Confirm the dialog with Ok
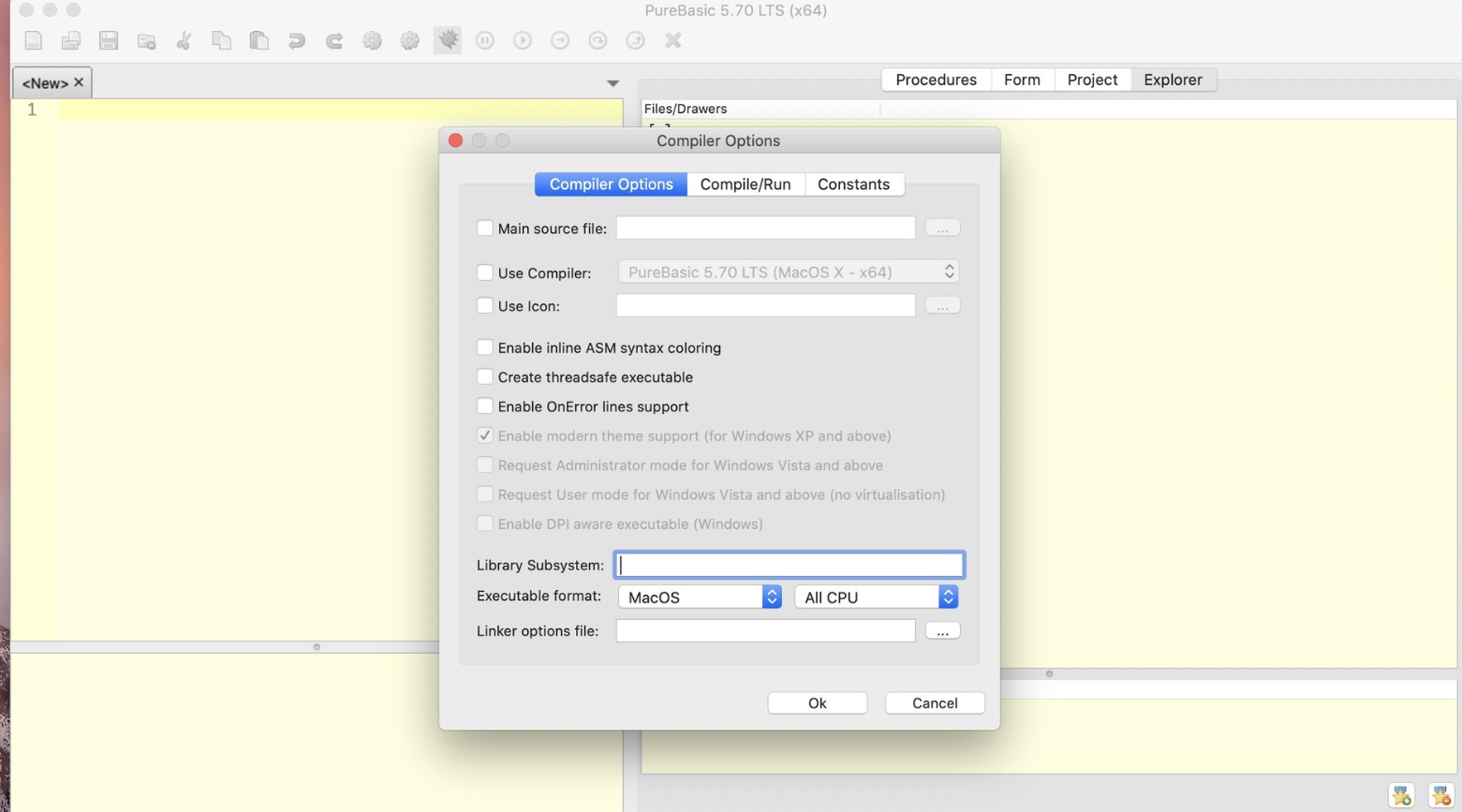This screenshot has height=812, width=1462. coord(817,703)
